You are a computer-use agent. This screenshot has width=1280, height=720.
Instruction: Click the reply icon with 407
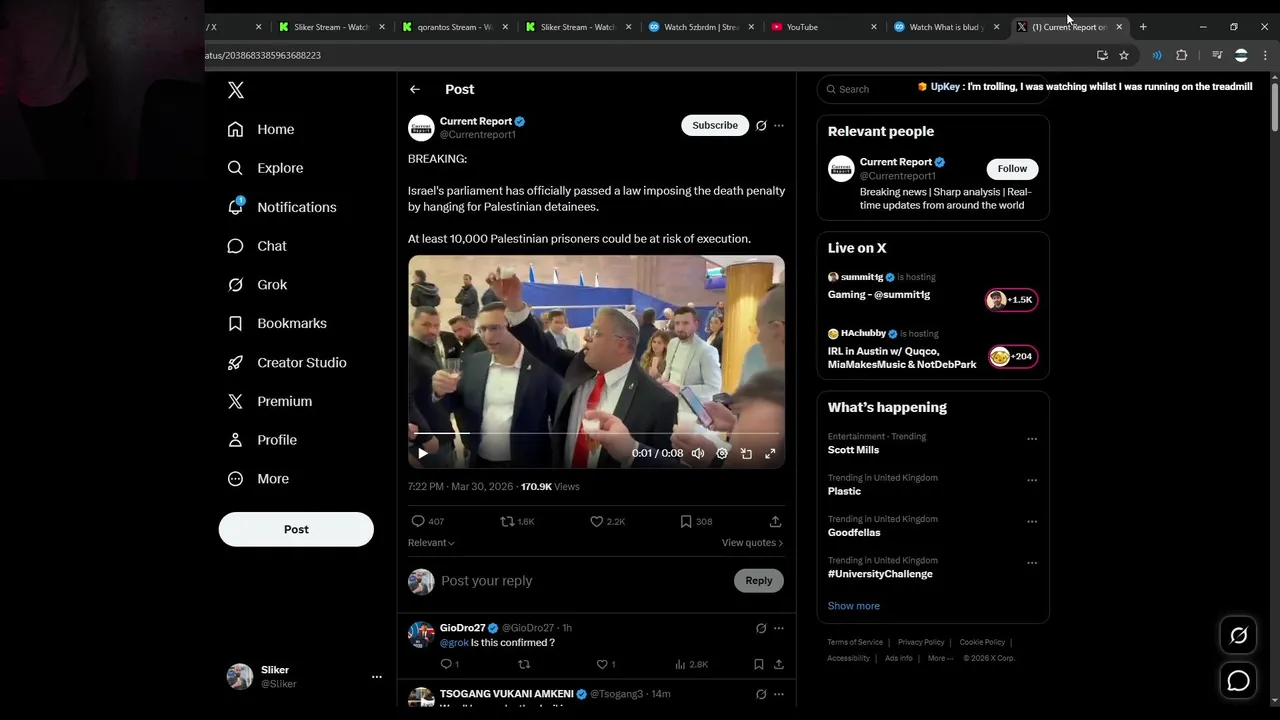418,521
